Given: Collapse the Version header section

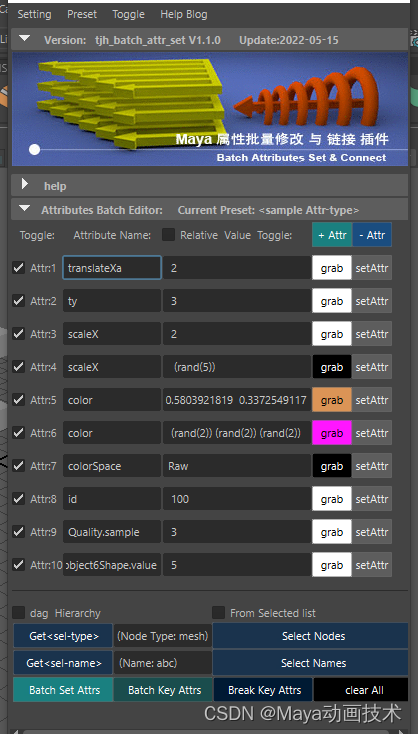Looking at the screenshot, I should (24, 39).
